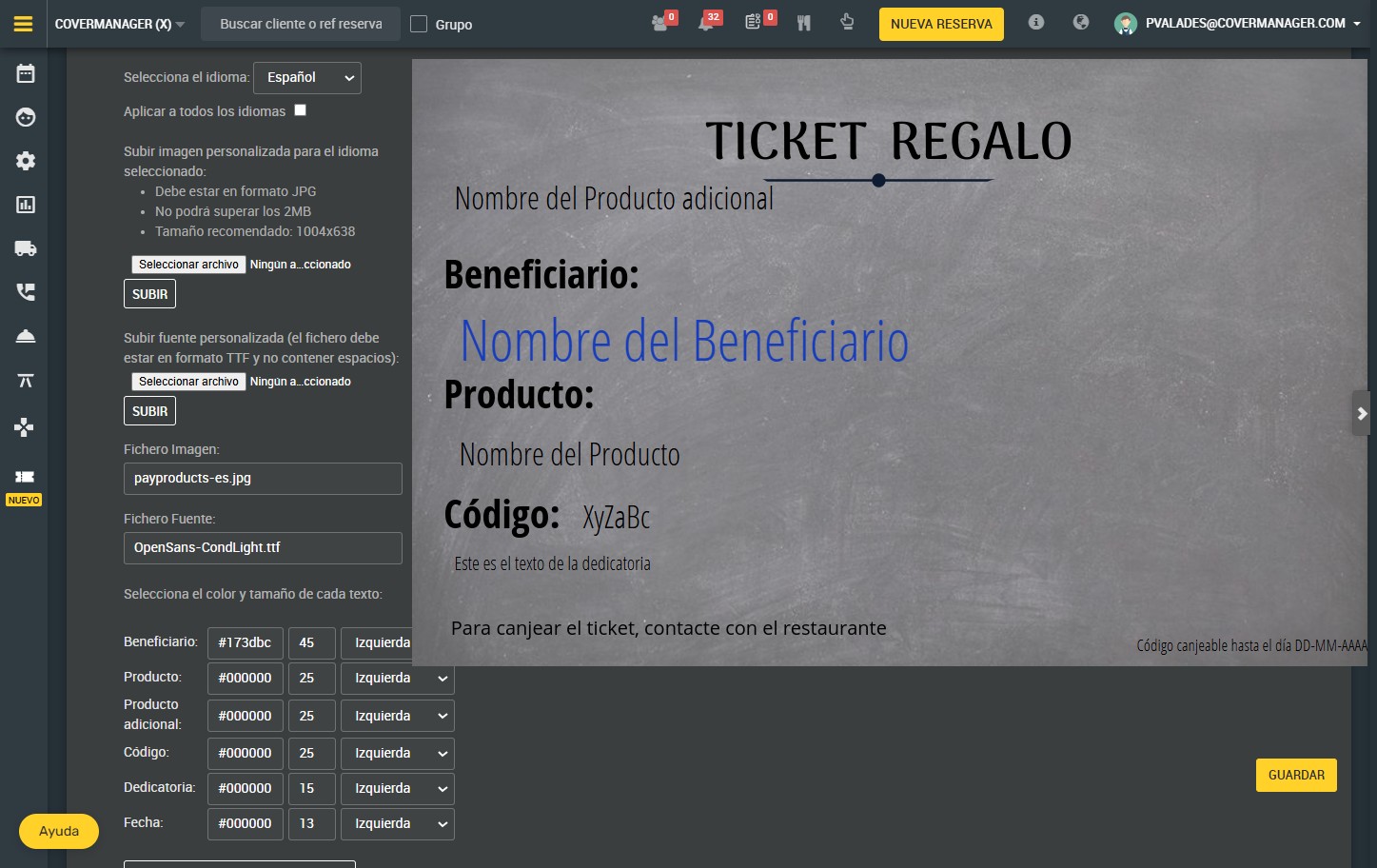Click the Beneficiario color field #173dbc
Image resolution: width=1377 pixels, height=868 pixels.
point(245,643)
